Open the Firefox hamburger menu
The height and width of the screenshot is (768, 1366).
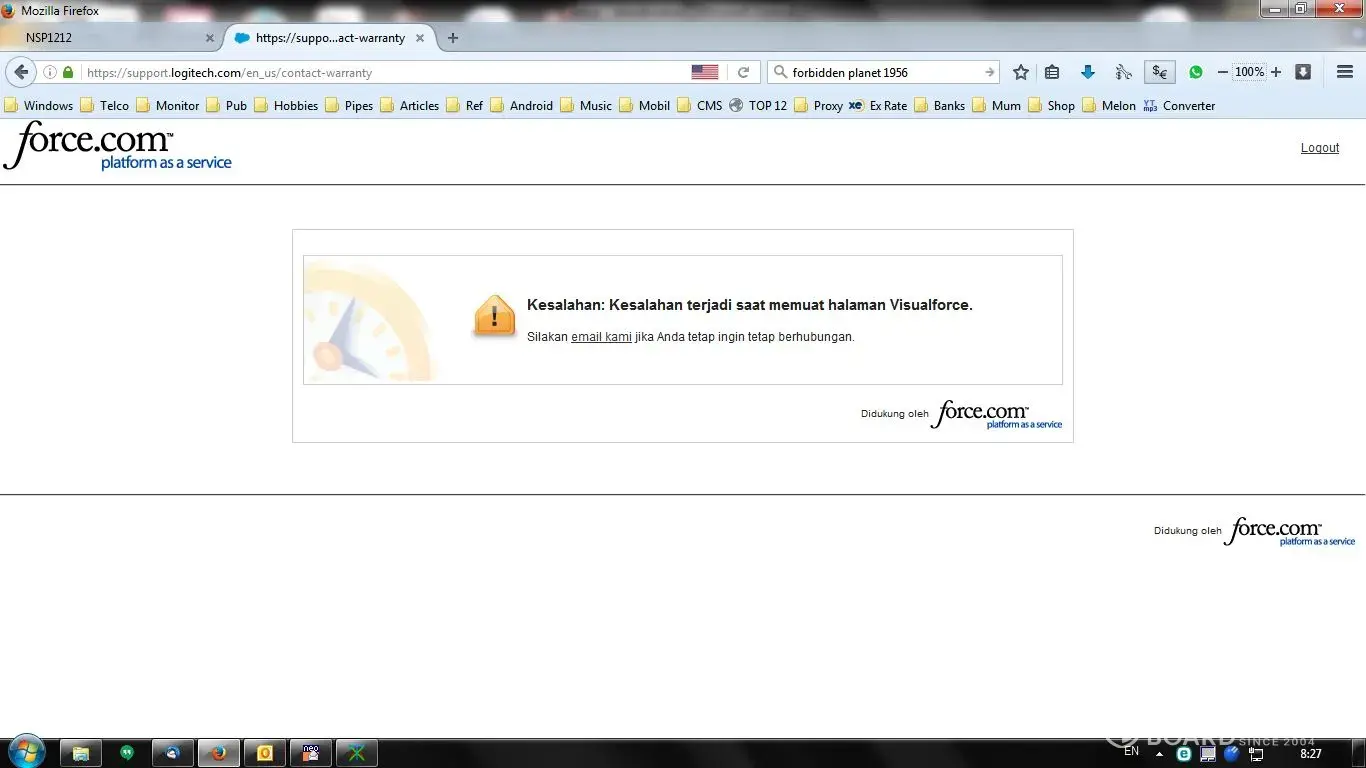pos(1344,72)
